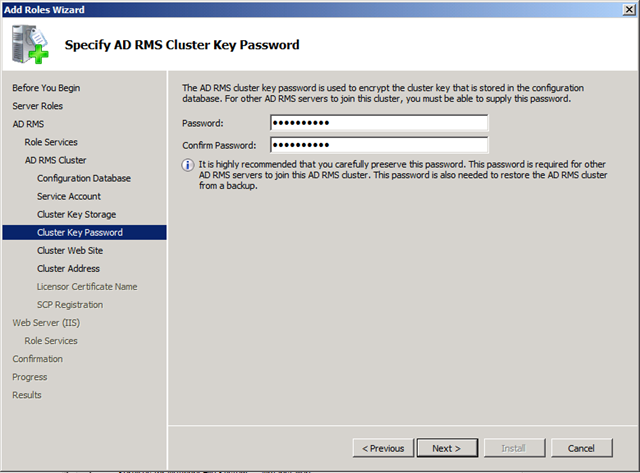Open the Cluster Web Site step
640x473 pixels.
click(x=70, y=251)
